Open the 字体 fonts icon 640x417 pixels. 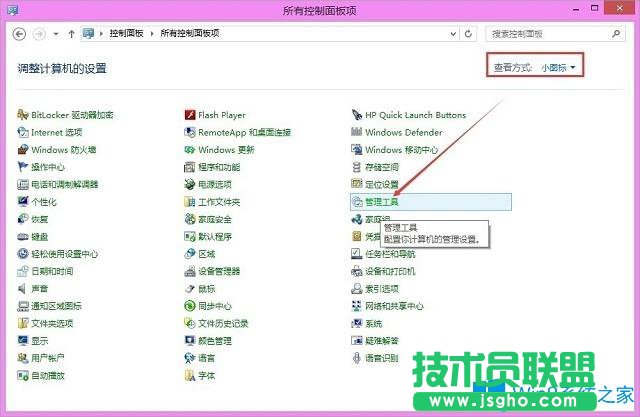tap(190, 375)
